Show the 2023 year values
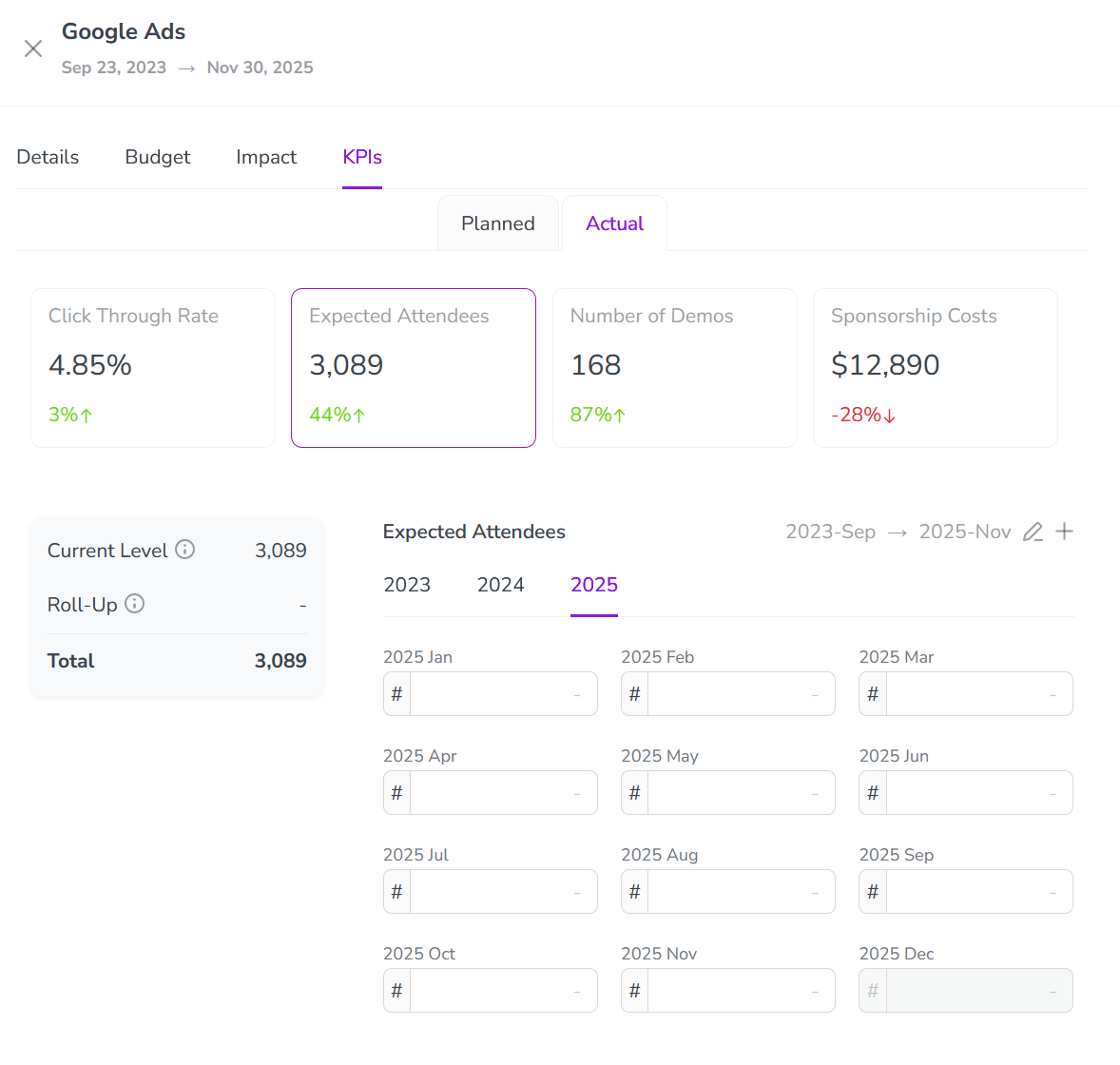 tap(407, 585)
